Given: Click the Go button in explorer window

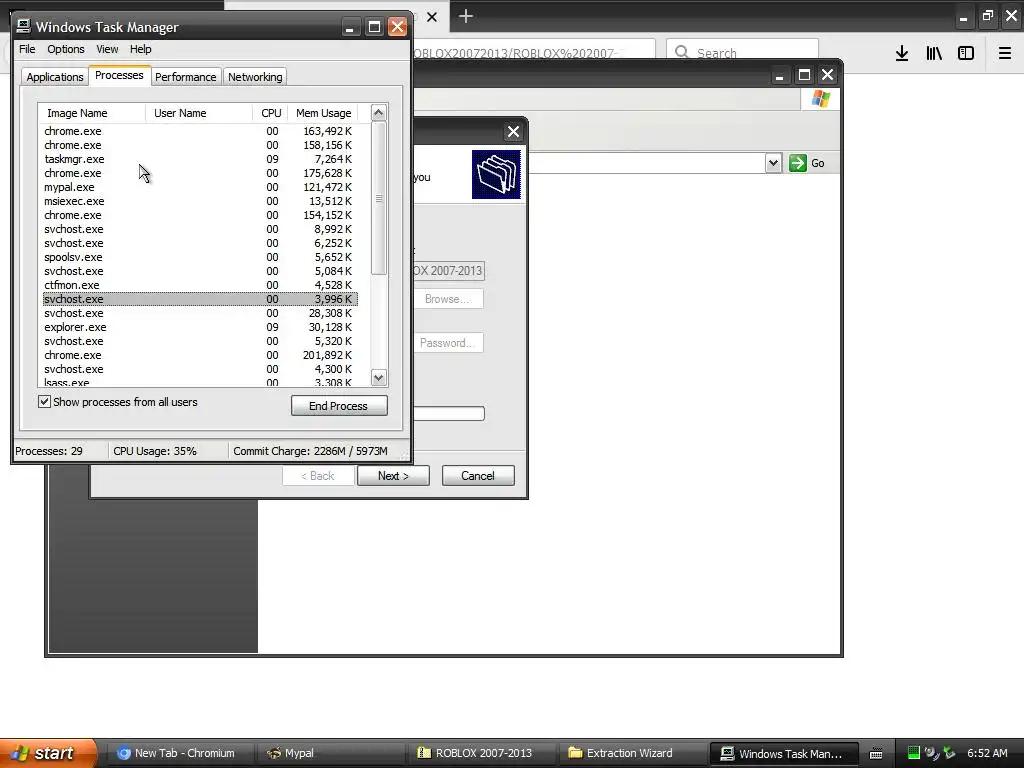Looking at the screenshot, I should tap(807, 163).
